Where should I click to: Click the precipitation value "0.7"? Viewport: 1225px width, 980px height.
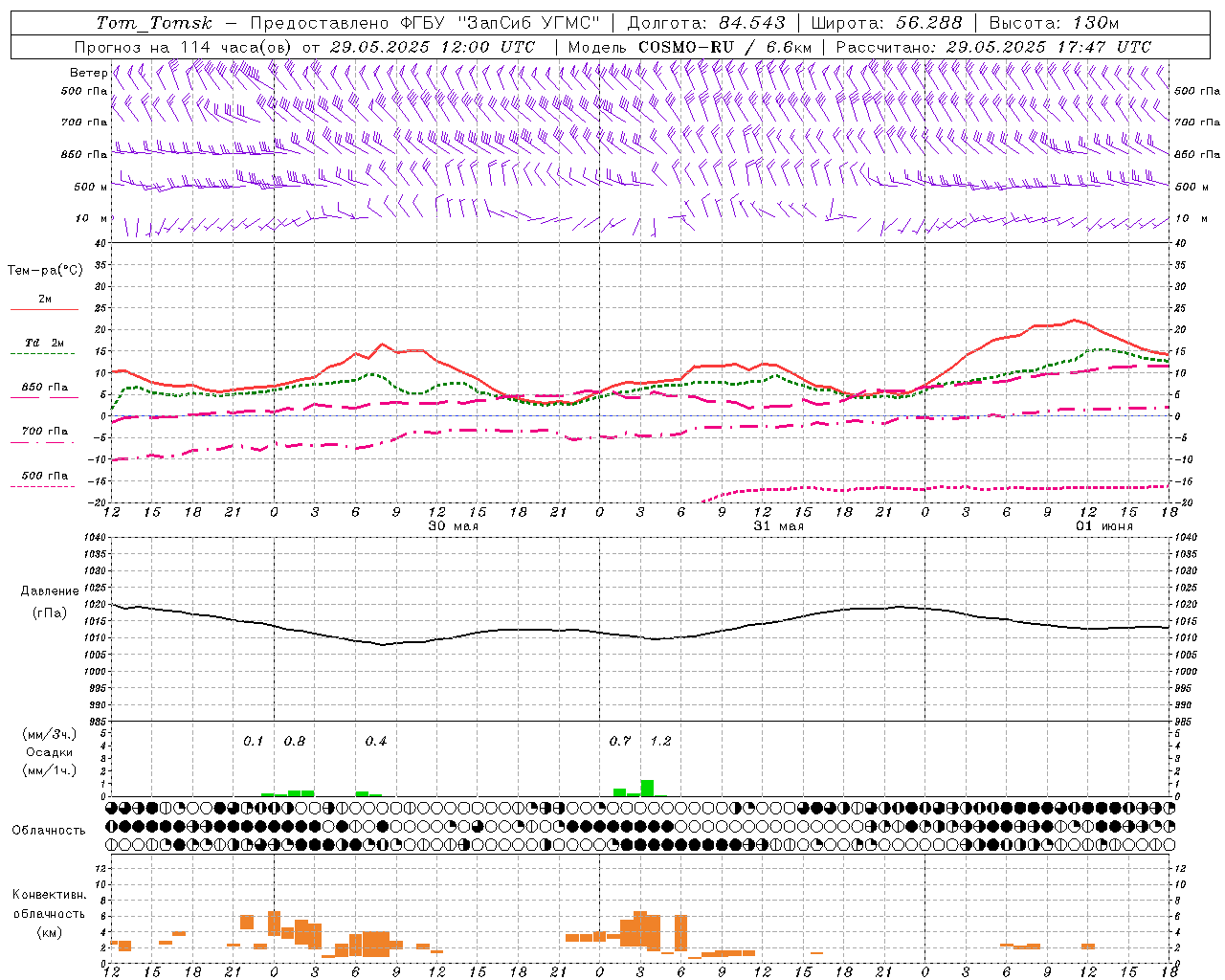coord(619,741)
